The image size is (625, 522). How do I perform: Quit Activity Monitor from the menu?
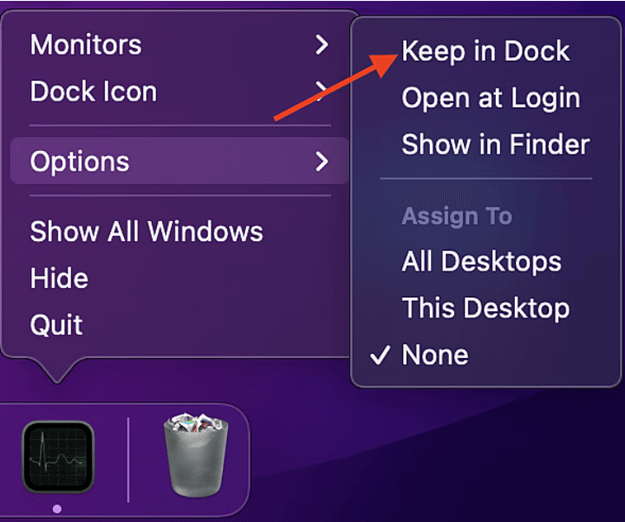56,325
